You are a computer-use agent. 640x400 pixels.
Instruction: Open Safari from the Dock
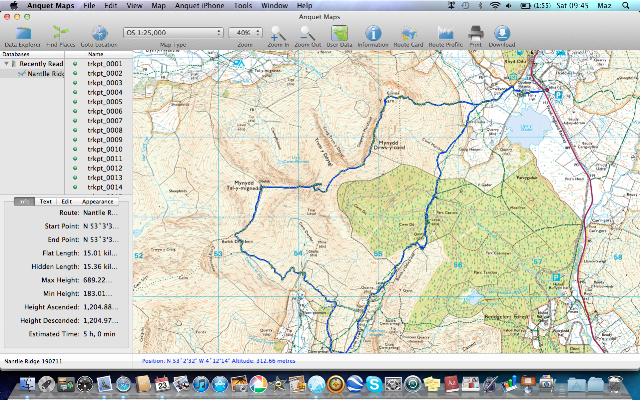(x=123, y=384)
